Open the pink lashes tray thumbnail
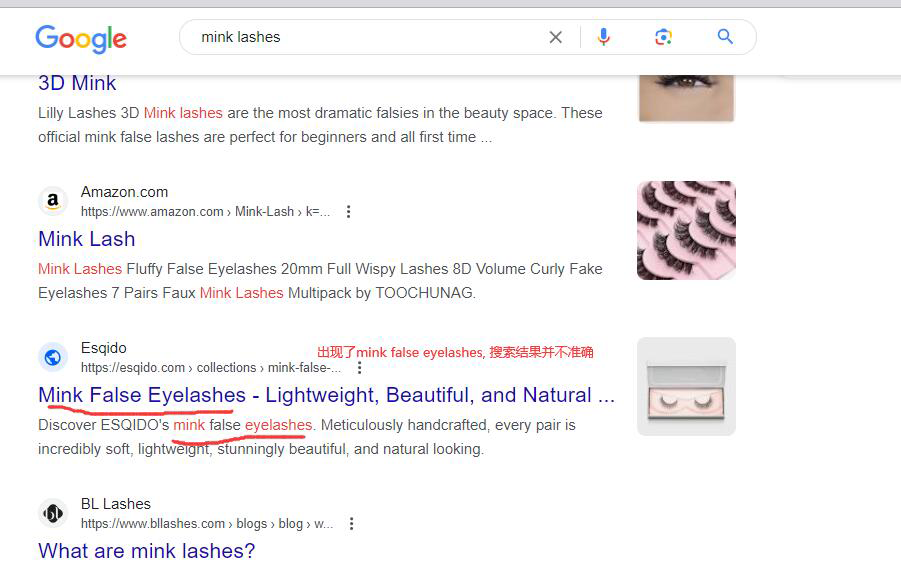The image size is (901, 572). (x=686, y=231)
